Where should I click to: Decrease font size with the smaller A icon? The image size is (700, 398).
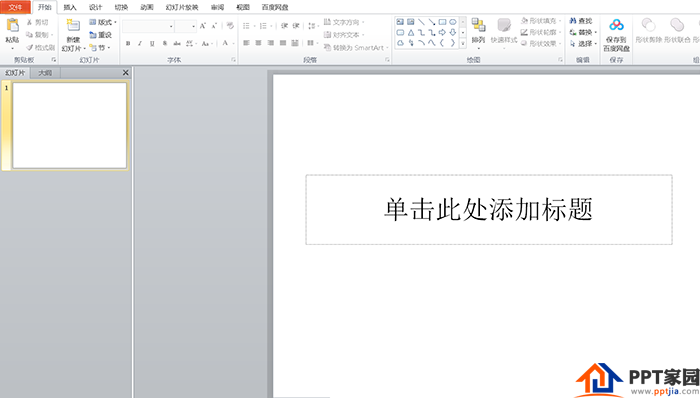214,26
